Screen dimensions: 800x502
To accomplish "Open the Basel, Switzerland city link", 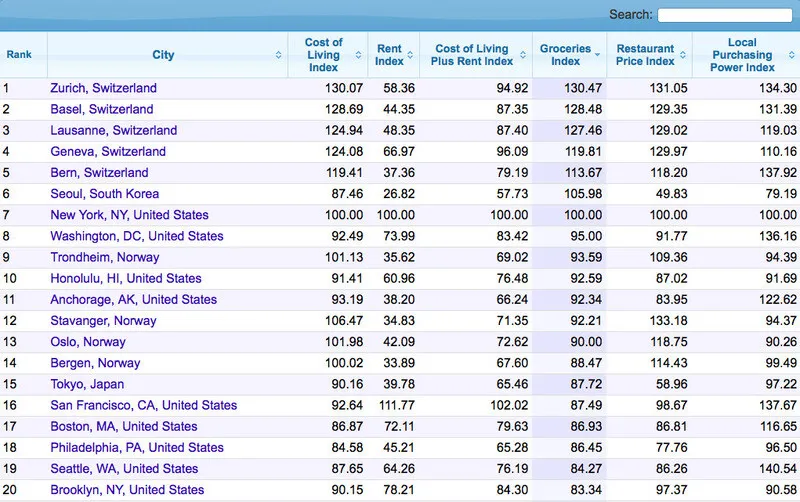I will 101,109.
